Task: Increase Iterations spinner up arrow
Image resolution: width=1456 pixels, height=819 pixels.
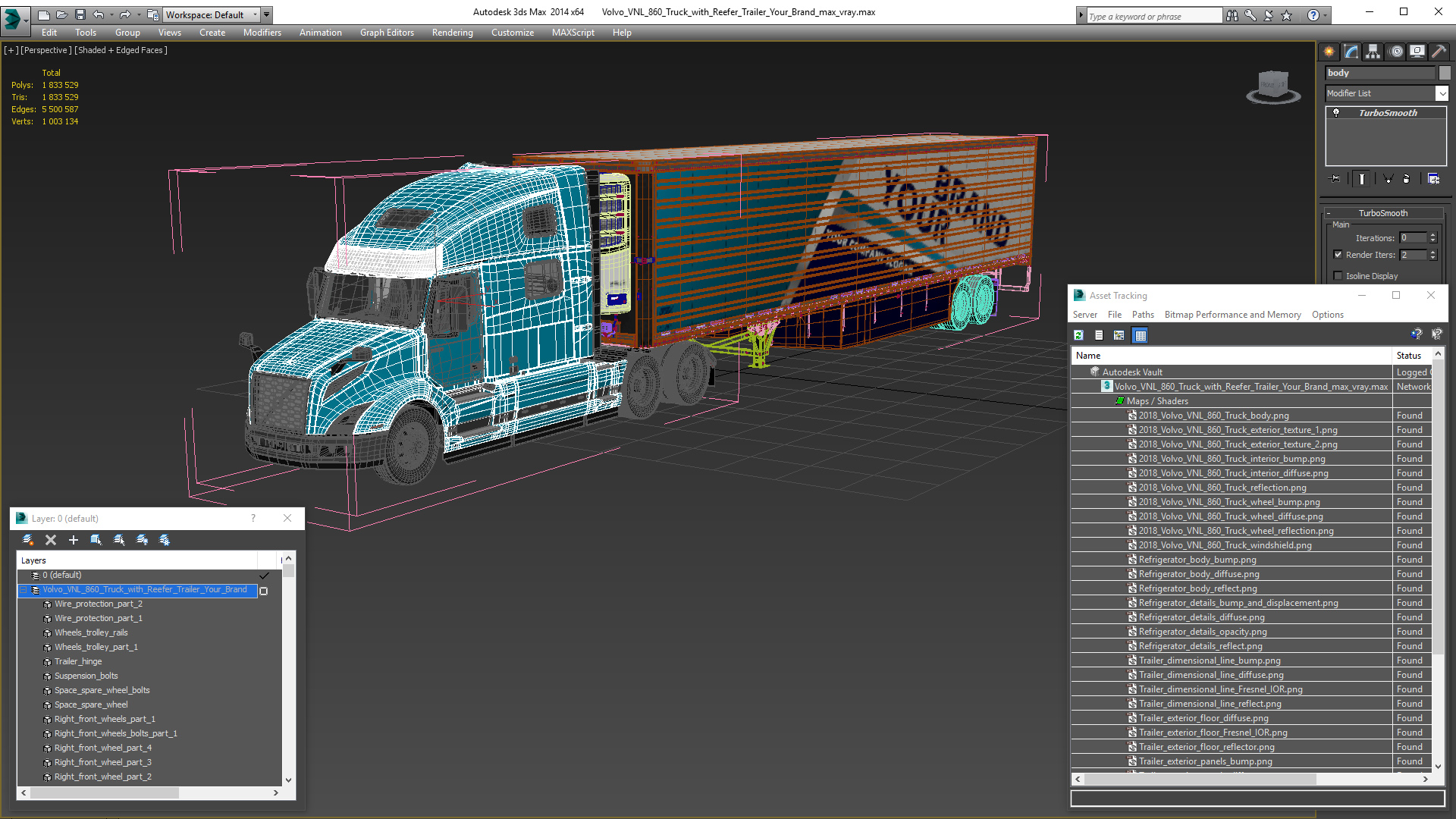Action: [x=1432, y=235]
